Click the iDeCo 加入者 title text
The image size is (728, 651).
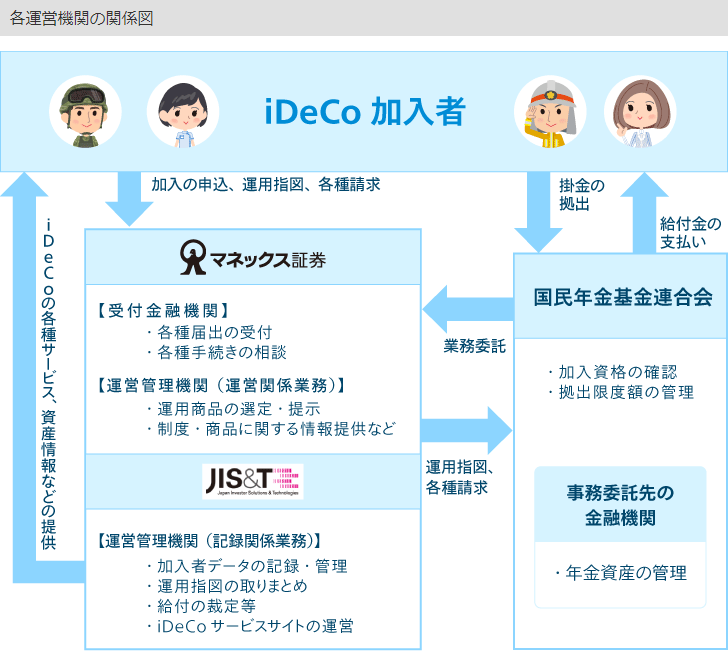pos(365,112)
